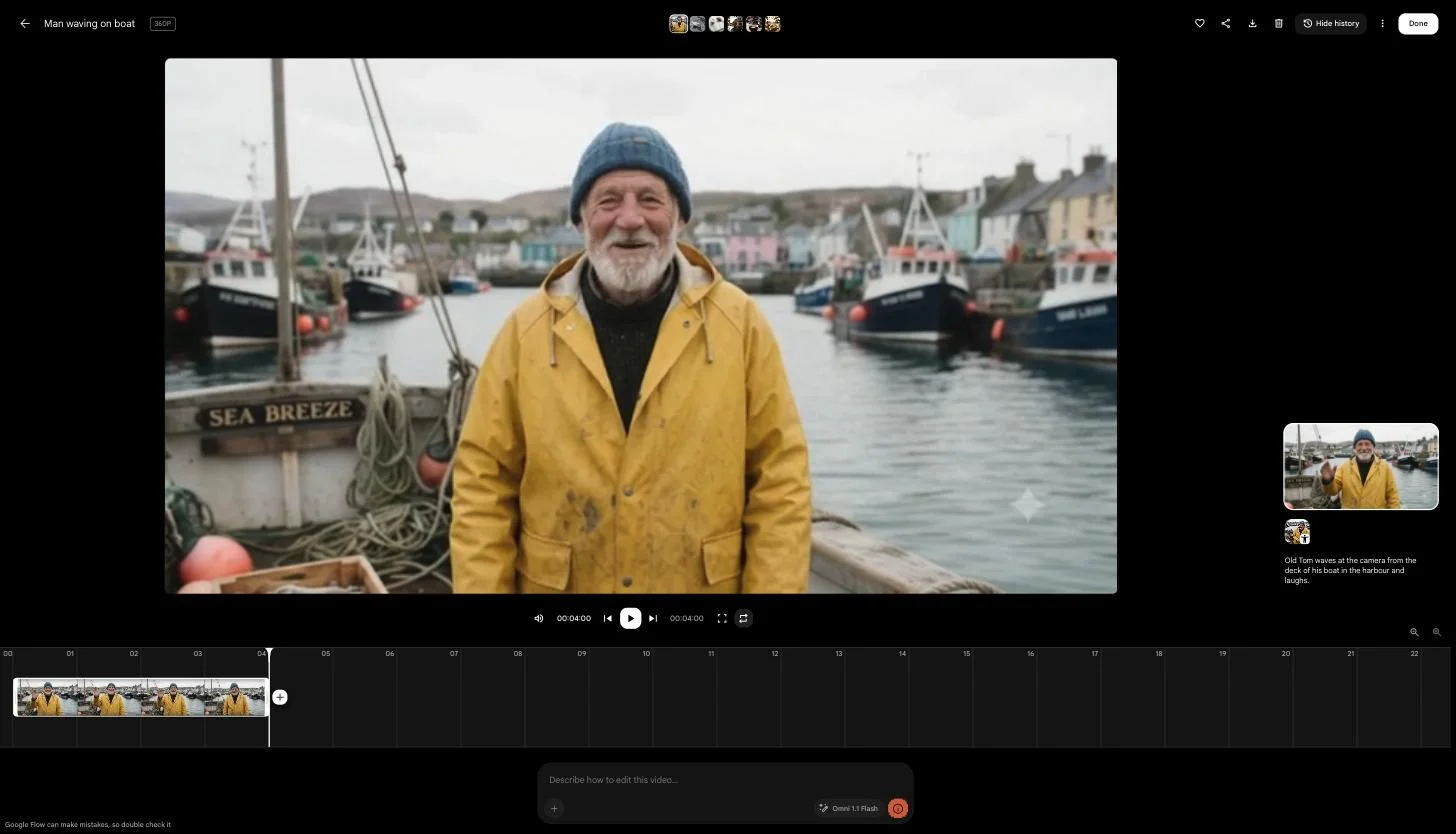Skip to the start of video
The width and height of the screenshot is (1456, 834).
tap(607, 618)
